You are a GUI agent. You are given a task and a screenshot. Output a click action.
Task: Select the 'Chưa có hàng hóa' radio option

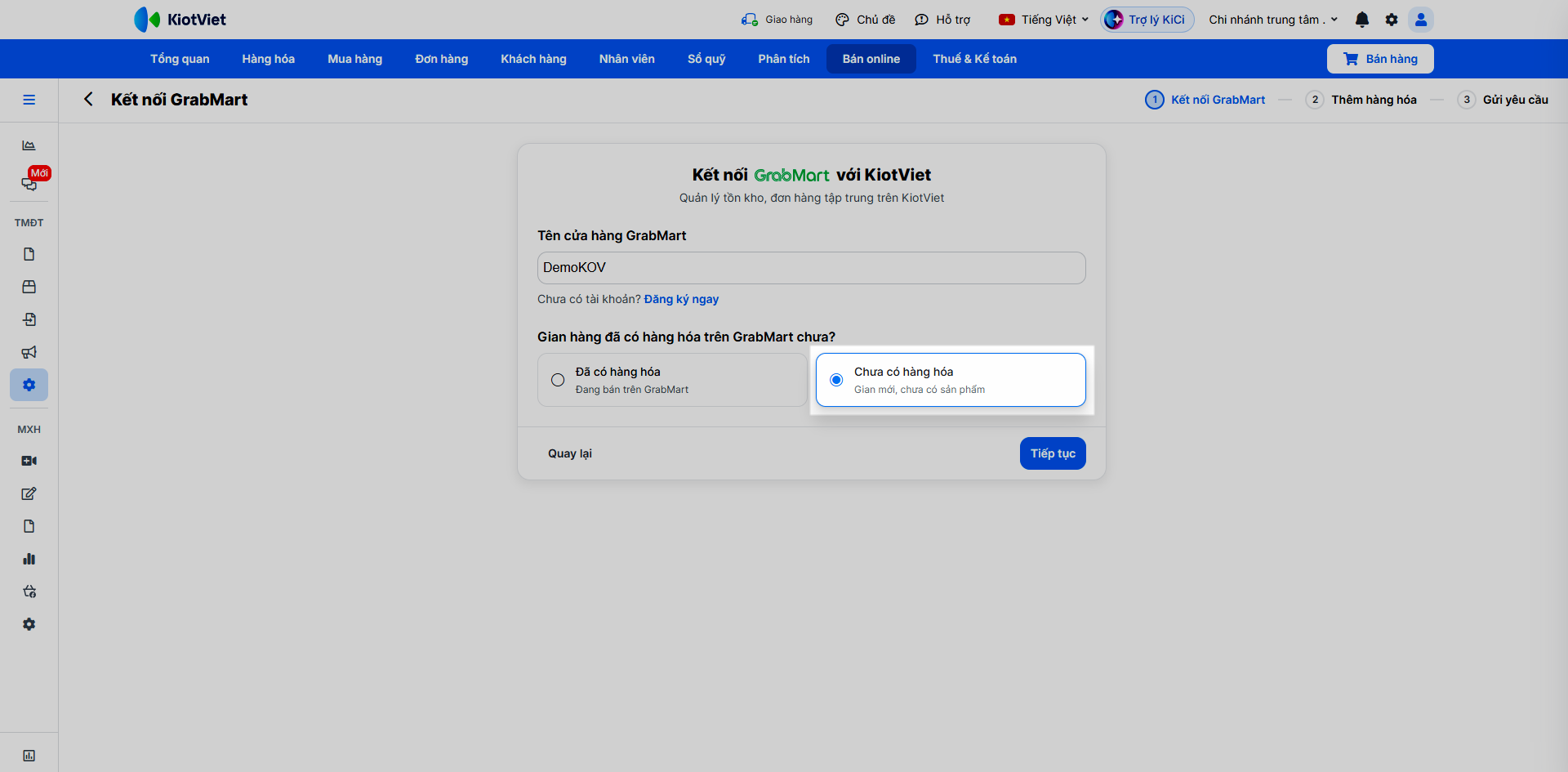pos(951,380)
